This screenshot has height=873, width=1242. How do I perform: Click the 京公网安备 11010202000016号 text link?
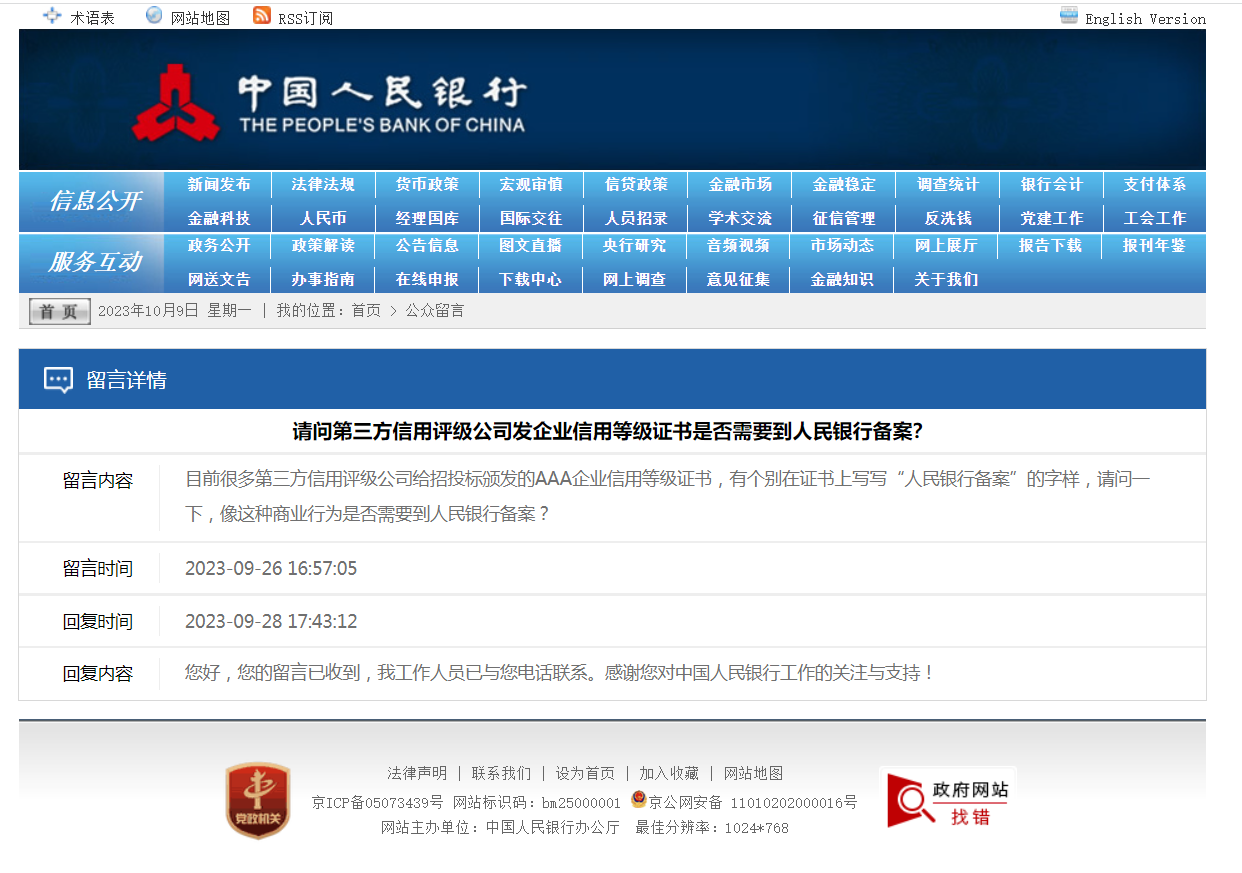(753, 802)
